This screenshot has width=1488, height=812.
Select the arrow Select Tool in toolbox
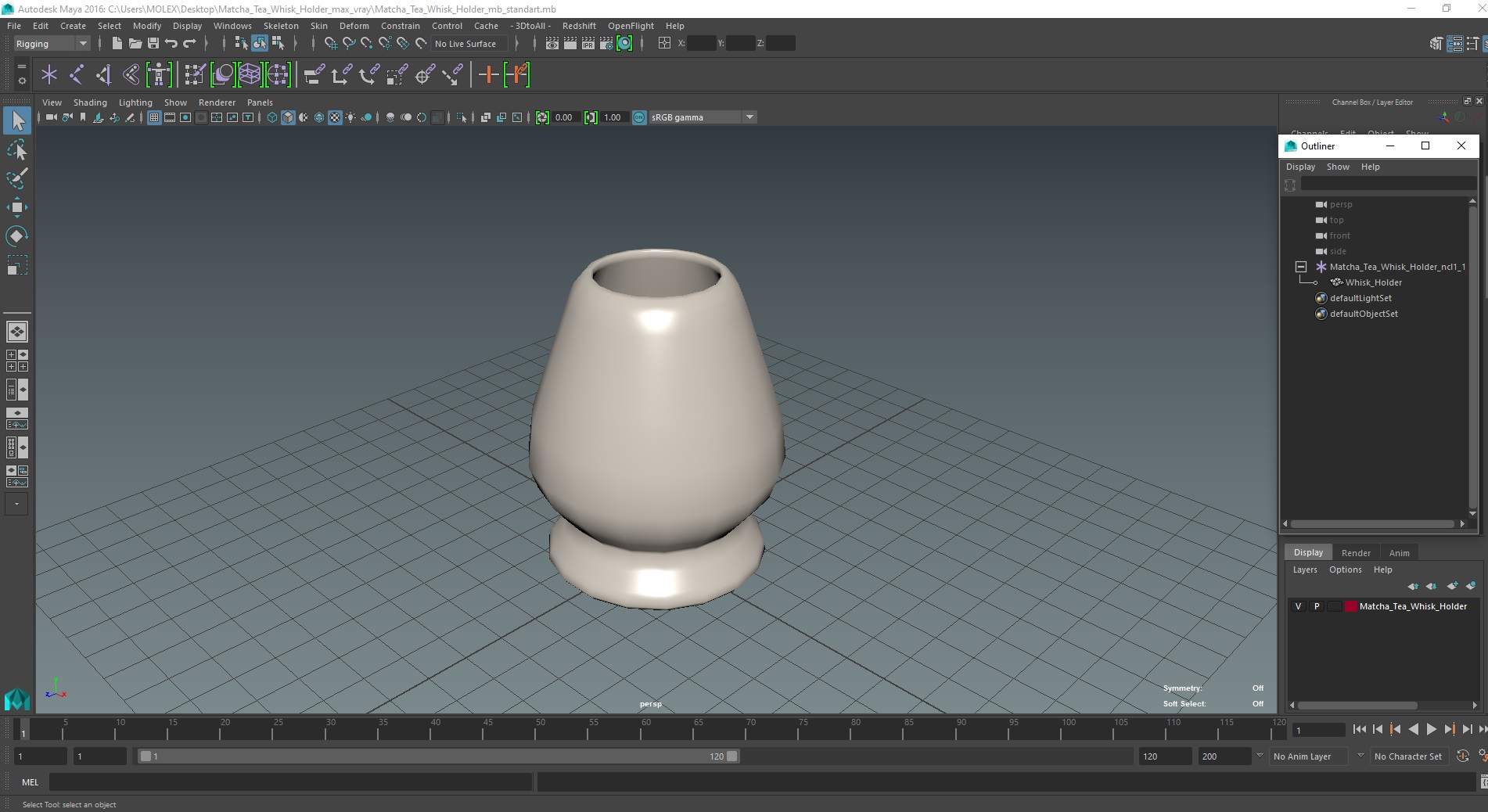coord(17,120)
